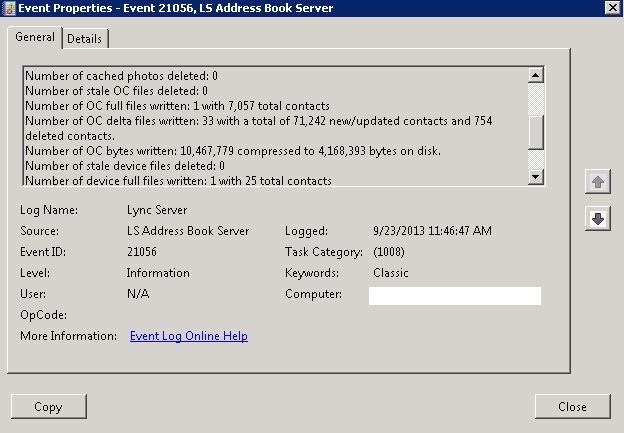The image size is (624, 433).
Task: Go to next event with down arrow button
Action: tap(597, 219)
